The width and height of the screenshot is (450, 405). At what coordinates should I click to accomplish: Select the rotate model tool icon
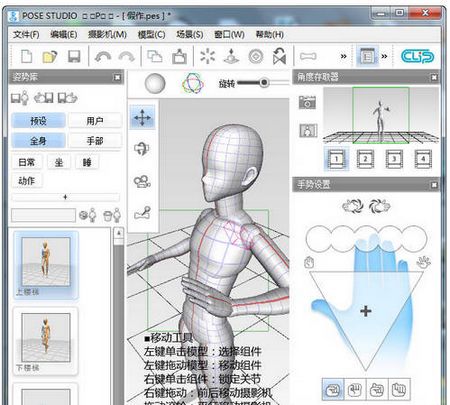[142, 149]
